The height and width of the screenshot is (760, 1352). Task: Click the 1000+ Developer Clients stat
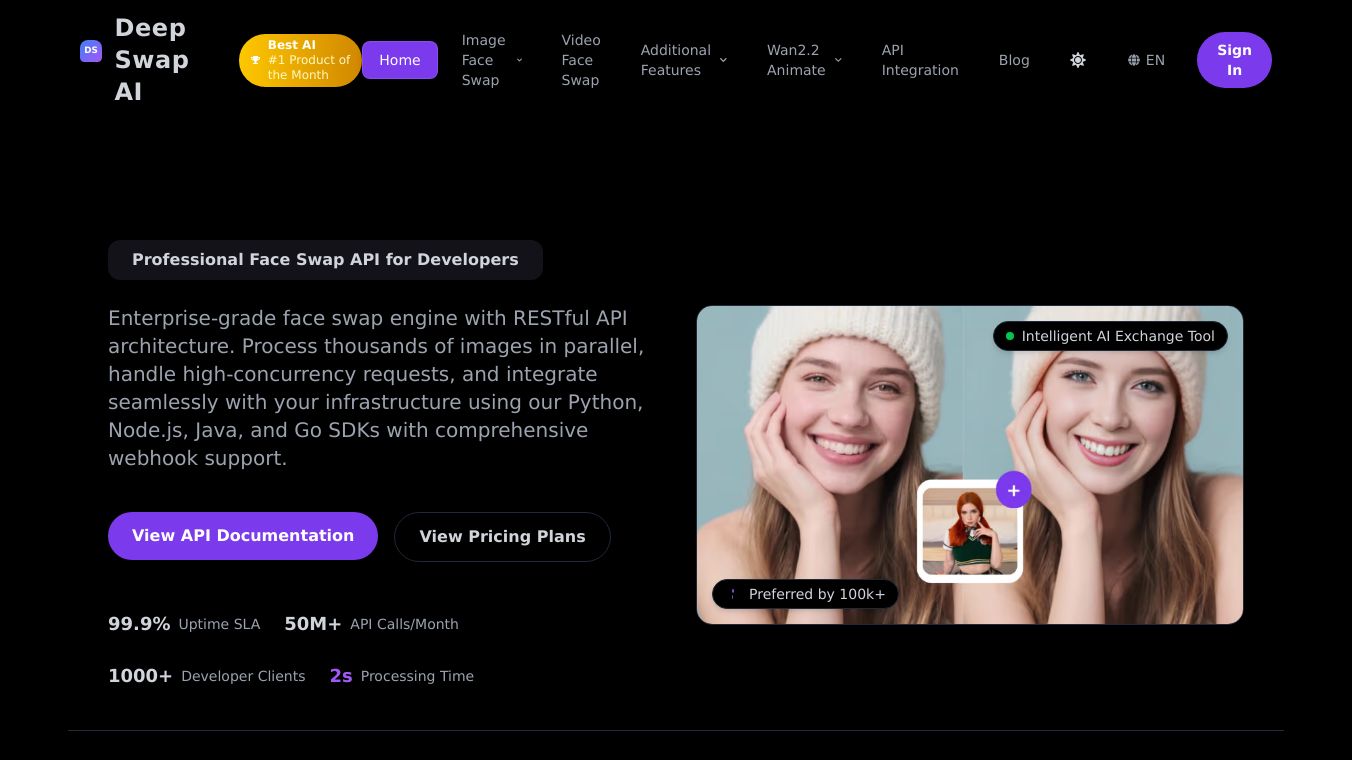[207, 676]
